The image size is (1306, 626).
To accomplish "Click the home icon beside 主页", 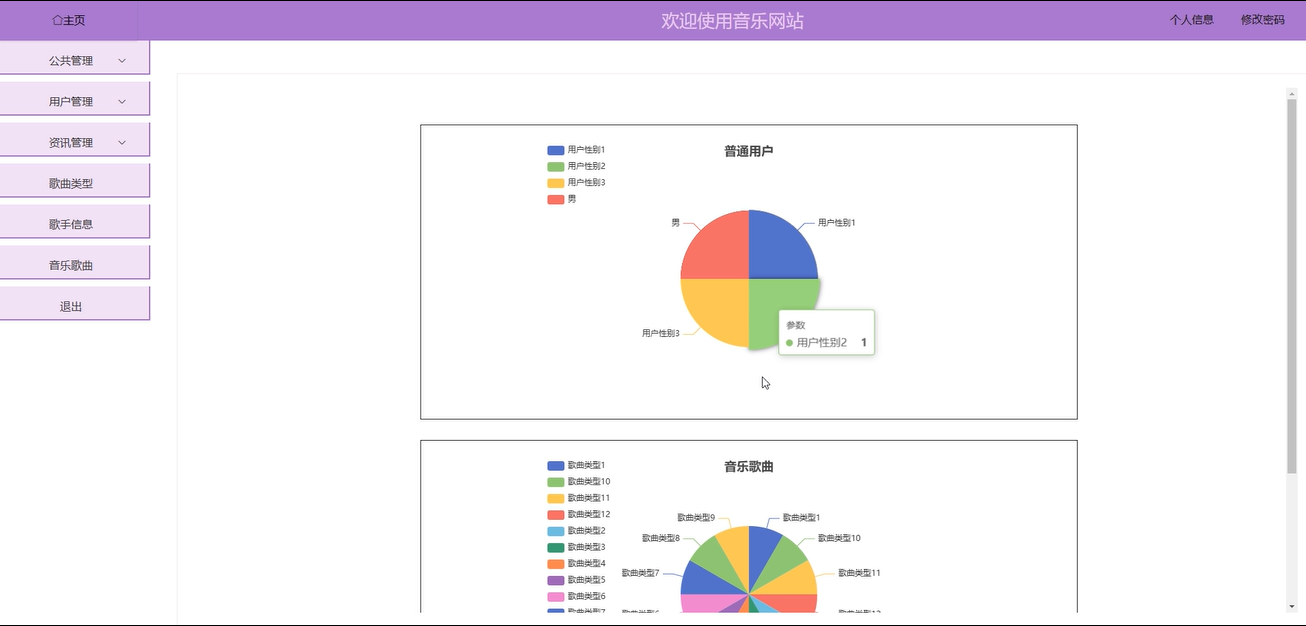I will click(57, 20).
